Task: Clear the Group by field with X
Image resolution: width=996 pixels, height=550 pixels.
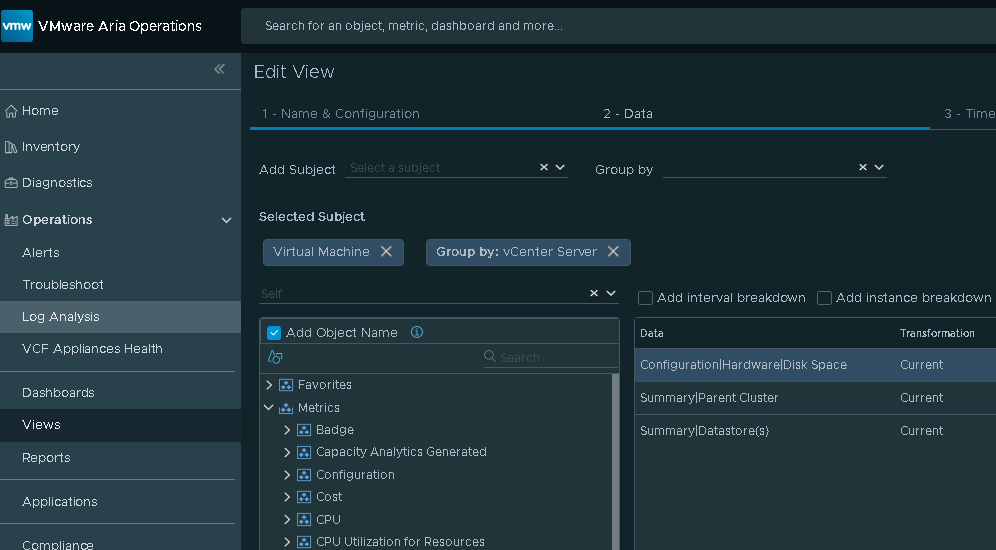Action: click(863, 168)
